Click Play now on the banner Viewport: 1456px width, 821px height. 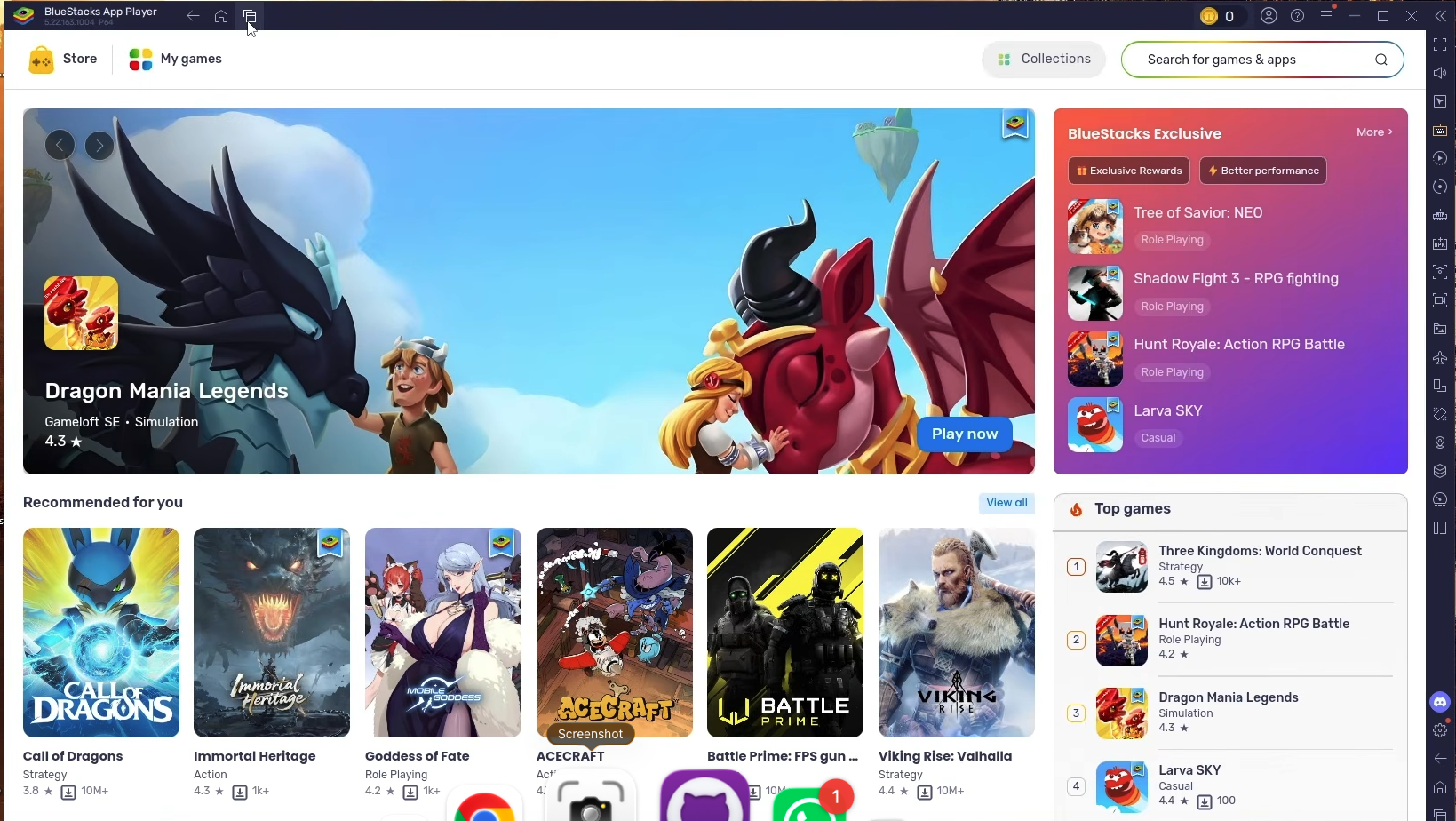click(x=965, y=434)
